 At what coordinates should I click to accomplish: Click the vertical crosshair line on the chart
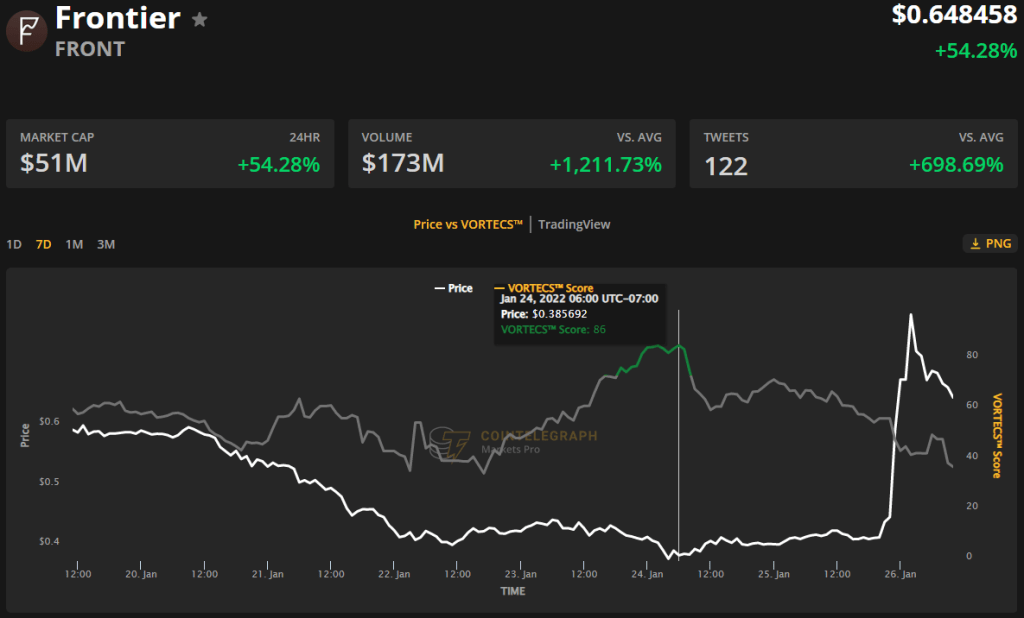pos(679,450)
